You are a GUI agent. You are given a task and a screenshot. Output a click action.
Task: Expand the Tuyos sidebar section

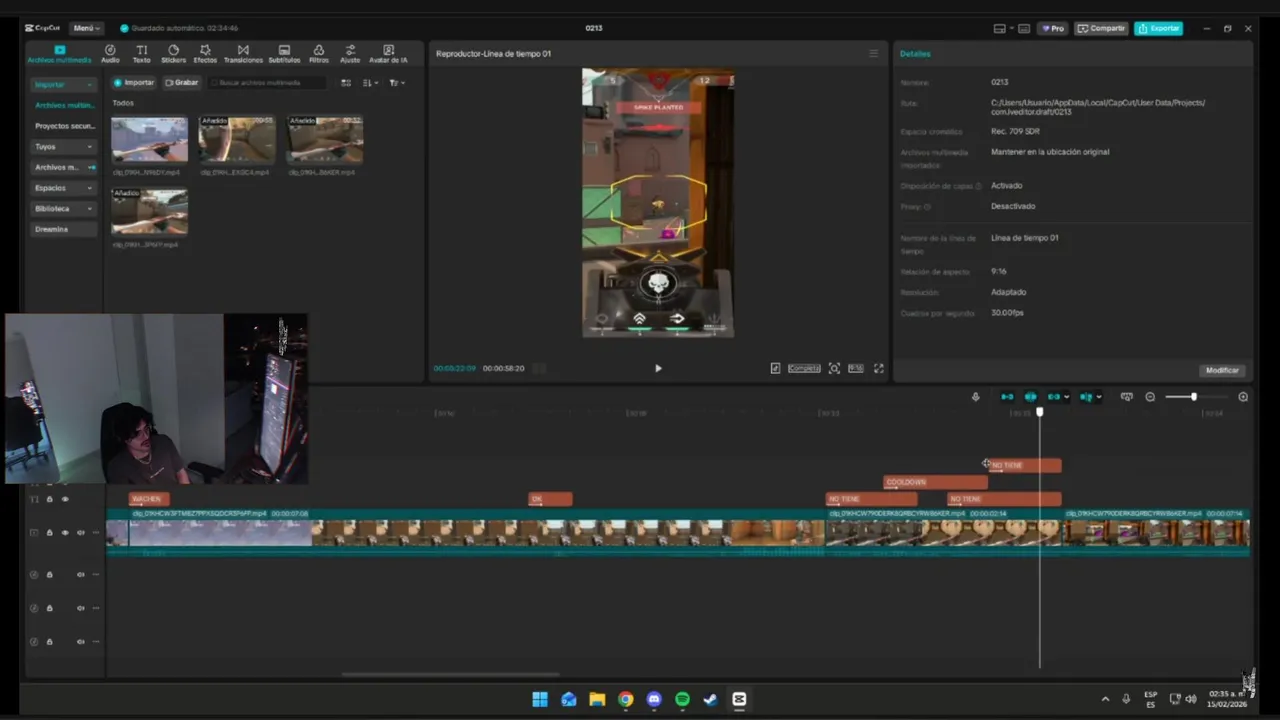coord(63,147)
